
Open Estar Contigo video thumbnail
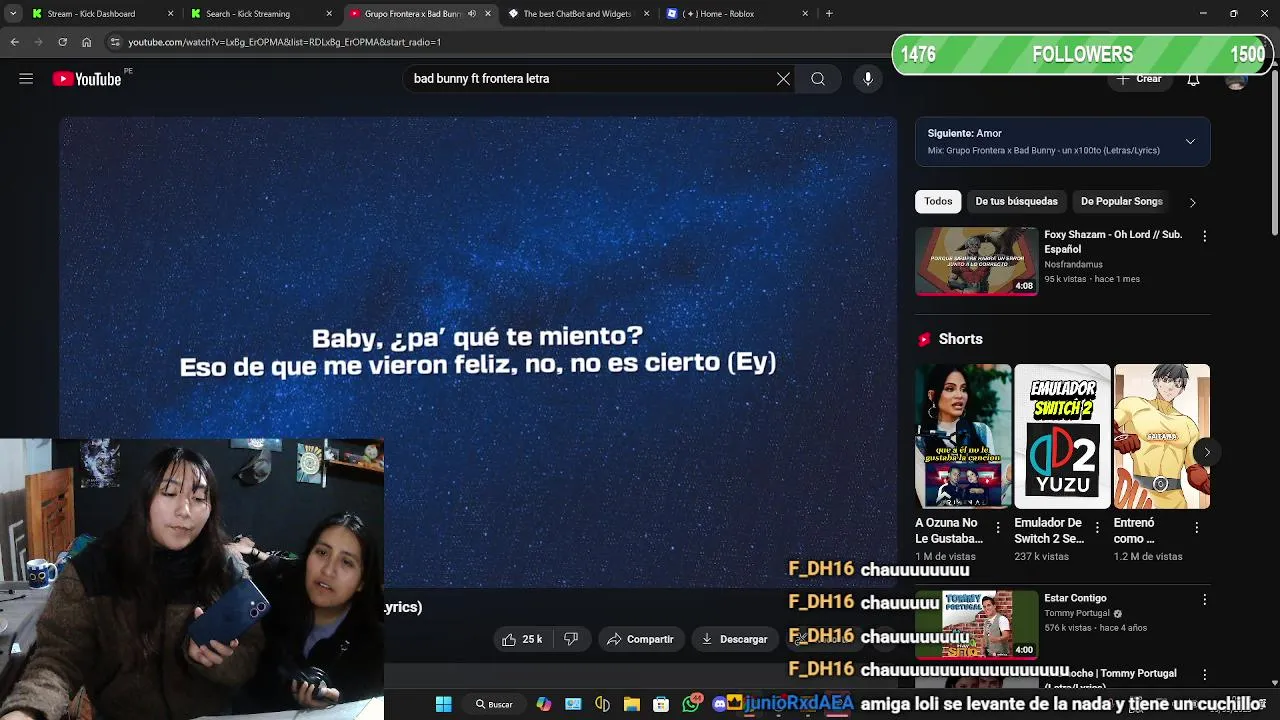[x=976, y=624]
